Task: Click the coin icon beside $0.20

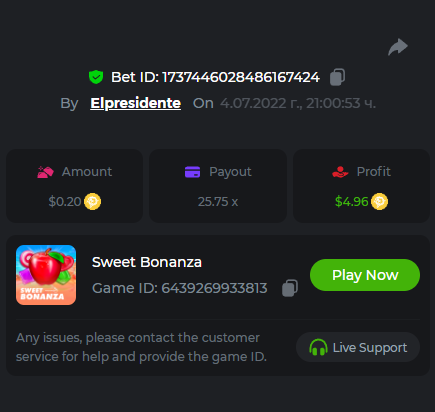Action: pyautogui.click(x=92, y=202)
